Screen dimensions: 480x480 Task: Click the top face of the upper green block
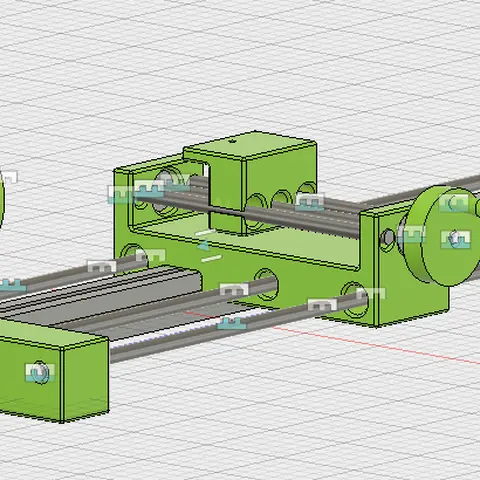pyautogui.click(x=250, y=145)
